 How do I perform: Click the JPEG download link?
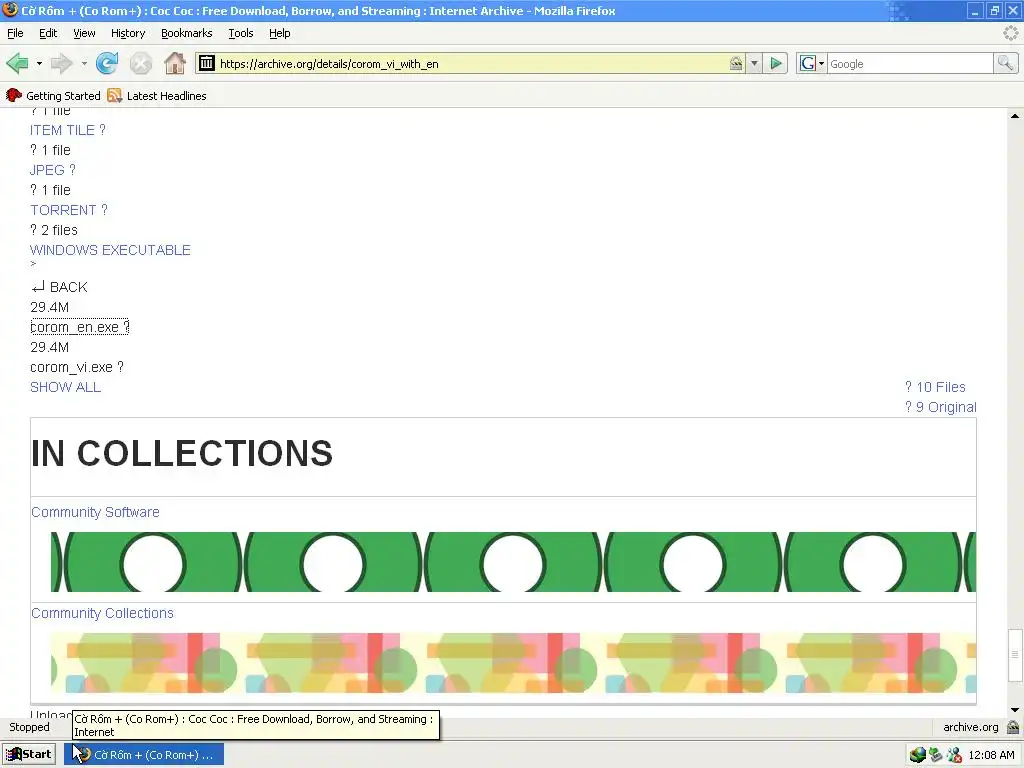click(x=53, y=170)
